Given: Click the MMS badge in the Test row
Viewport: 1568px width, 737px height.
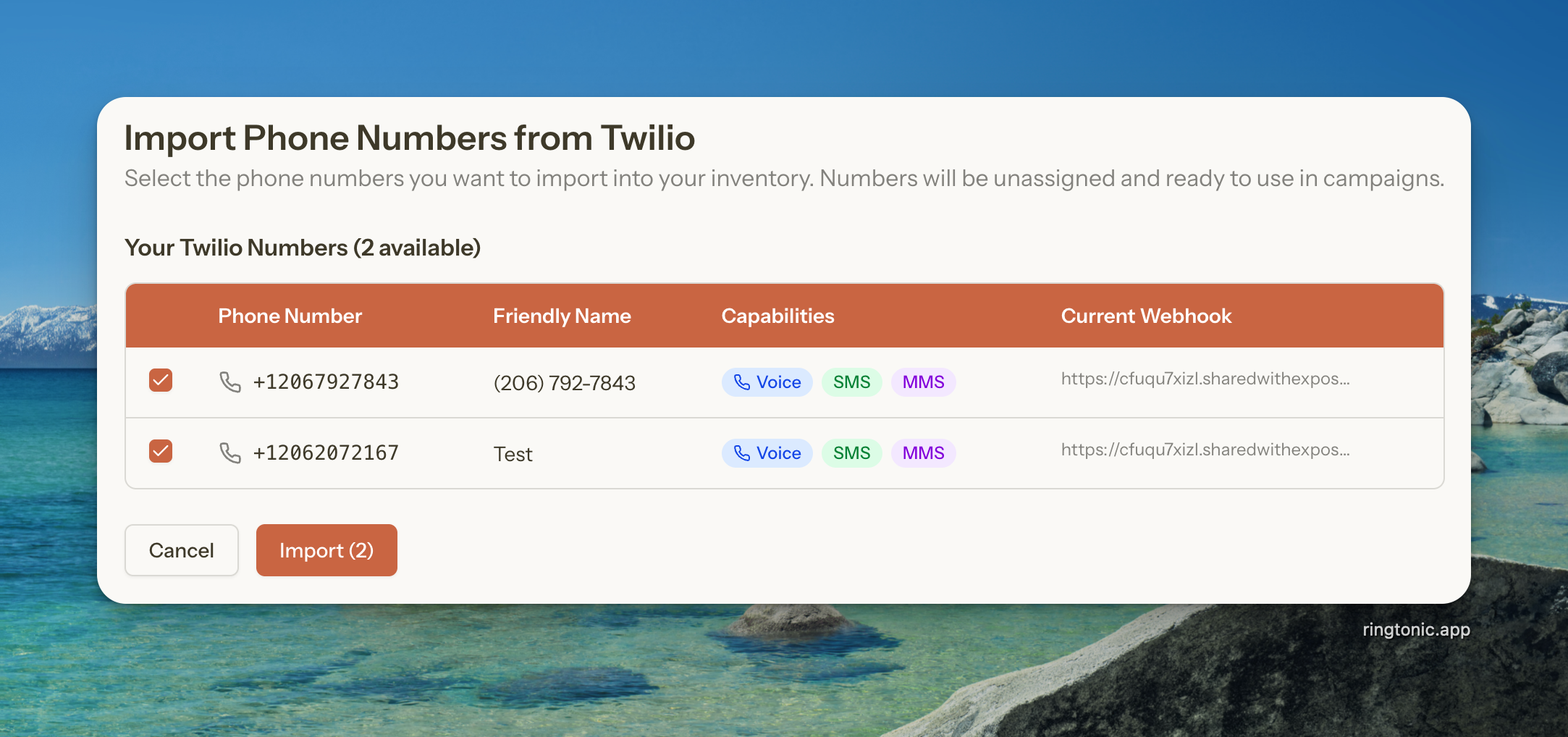Looking at the screenshot, I should click(x=923, y=452).
